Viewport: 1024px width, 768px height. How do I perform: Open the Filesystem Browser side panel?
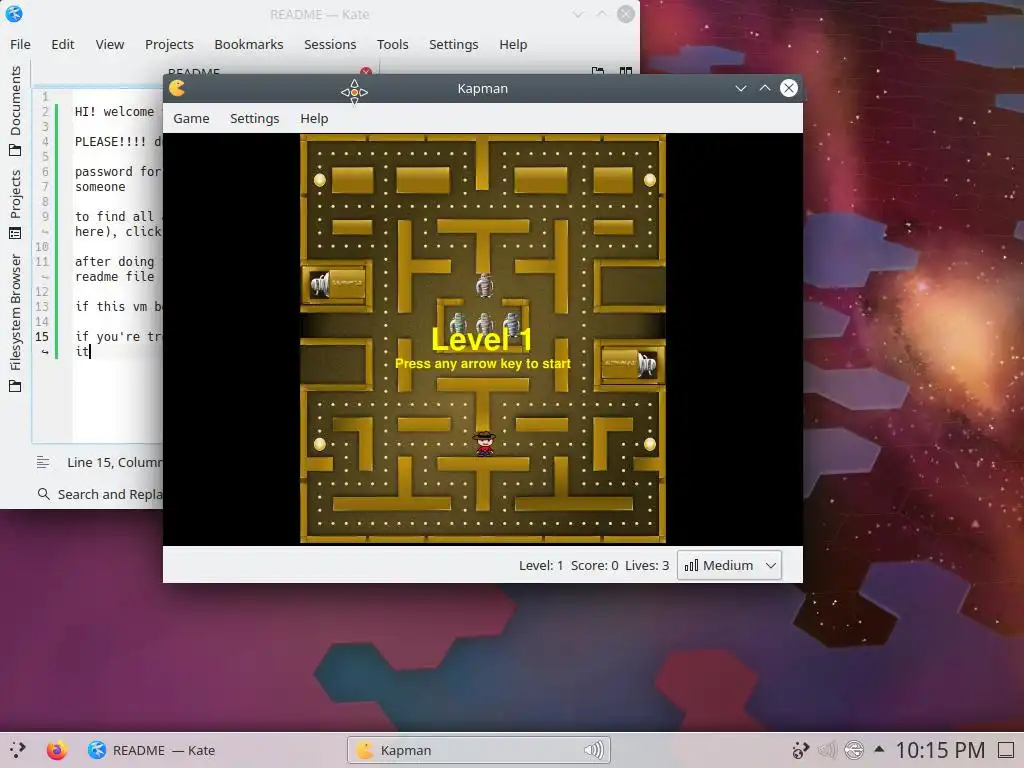[15, 323]
